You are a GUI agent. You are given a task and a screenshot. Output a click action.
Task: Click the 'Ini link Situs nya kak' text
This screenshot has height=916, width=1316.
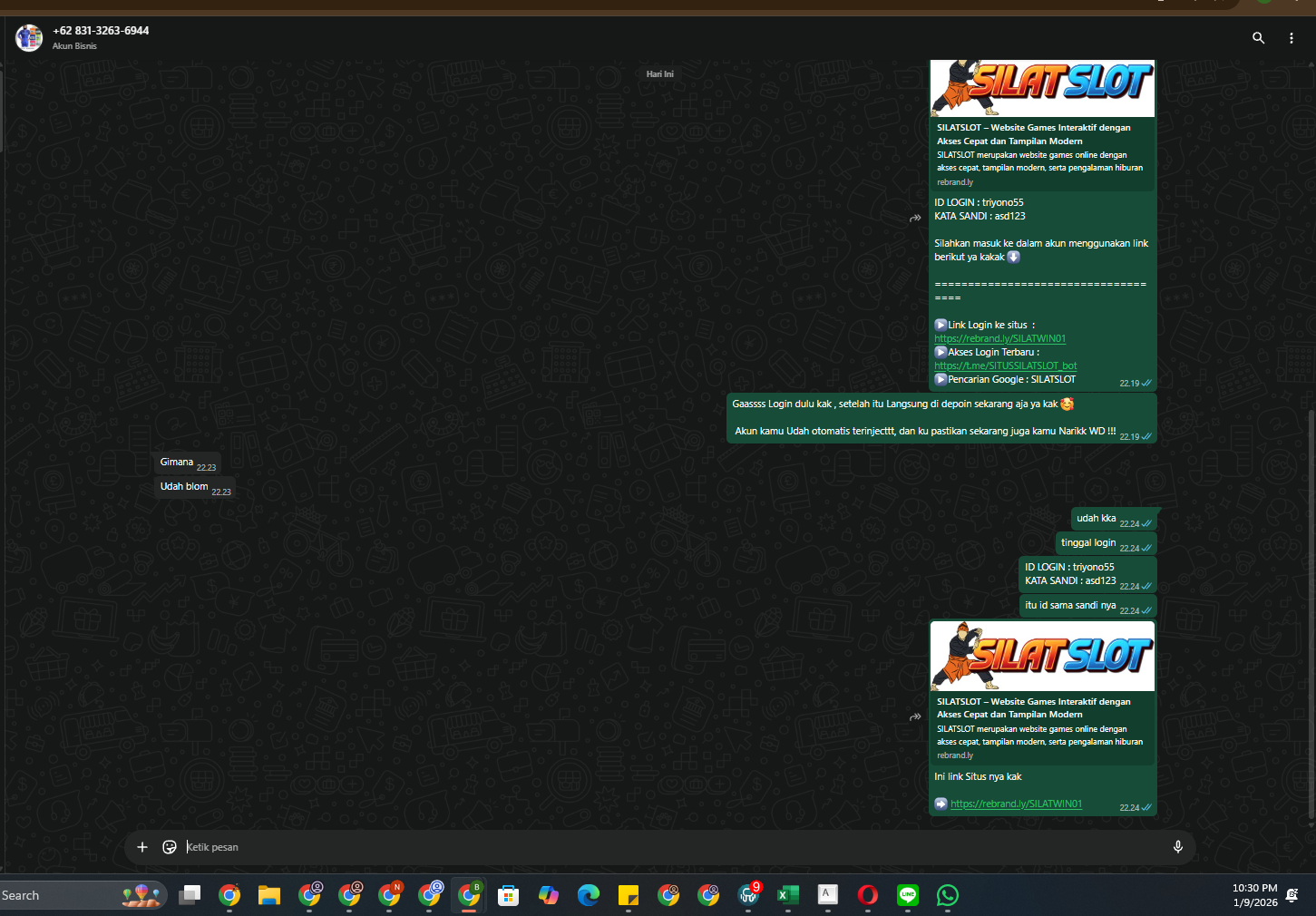point(978,776)
